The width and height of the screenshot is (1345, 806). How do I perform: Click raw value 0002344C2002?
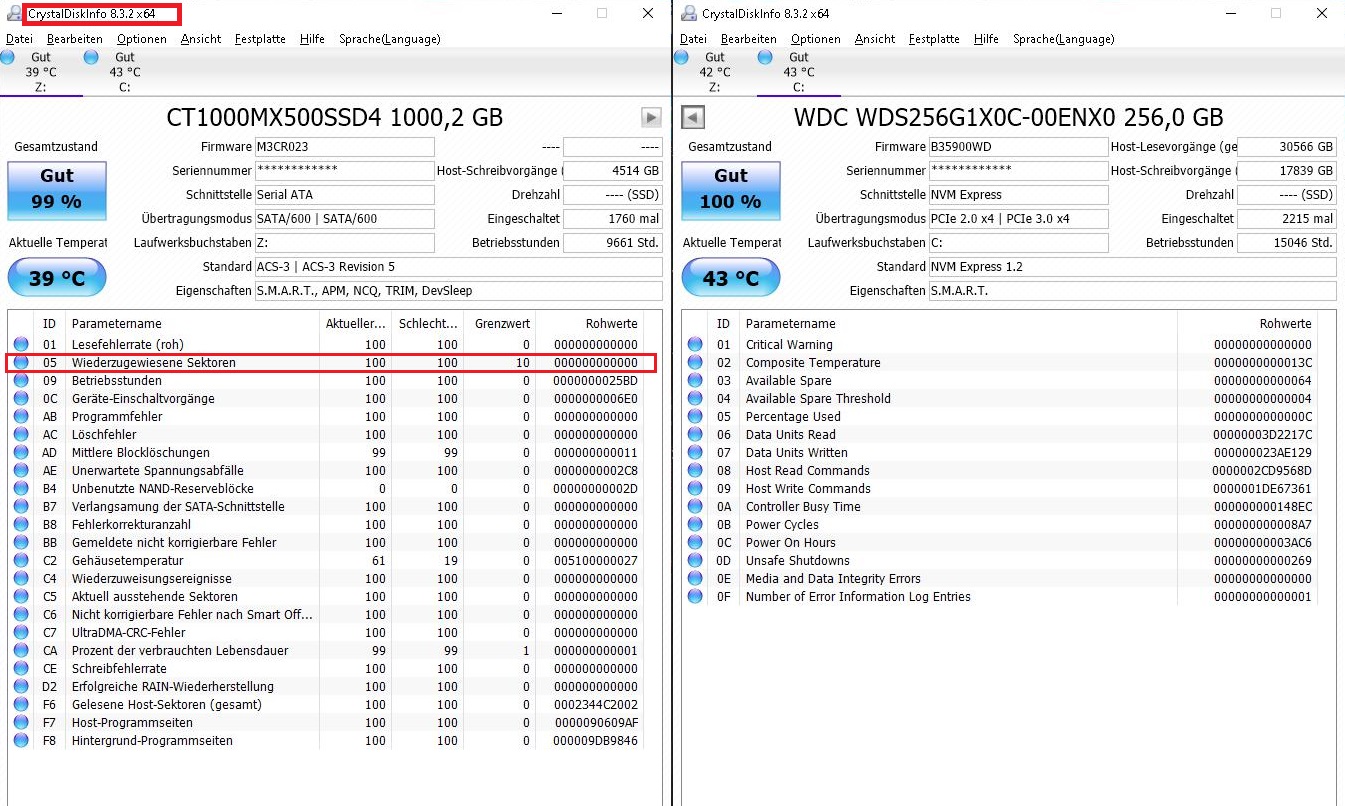click(595, 705)
